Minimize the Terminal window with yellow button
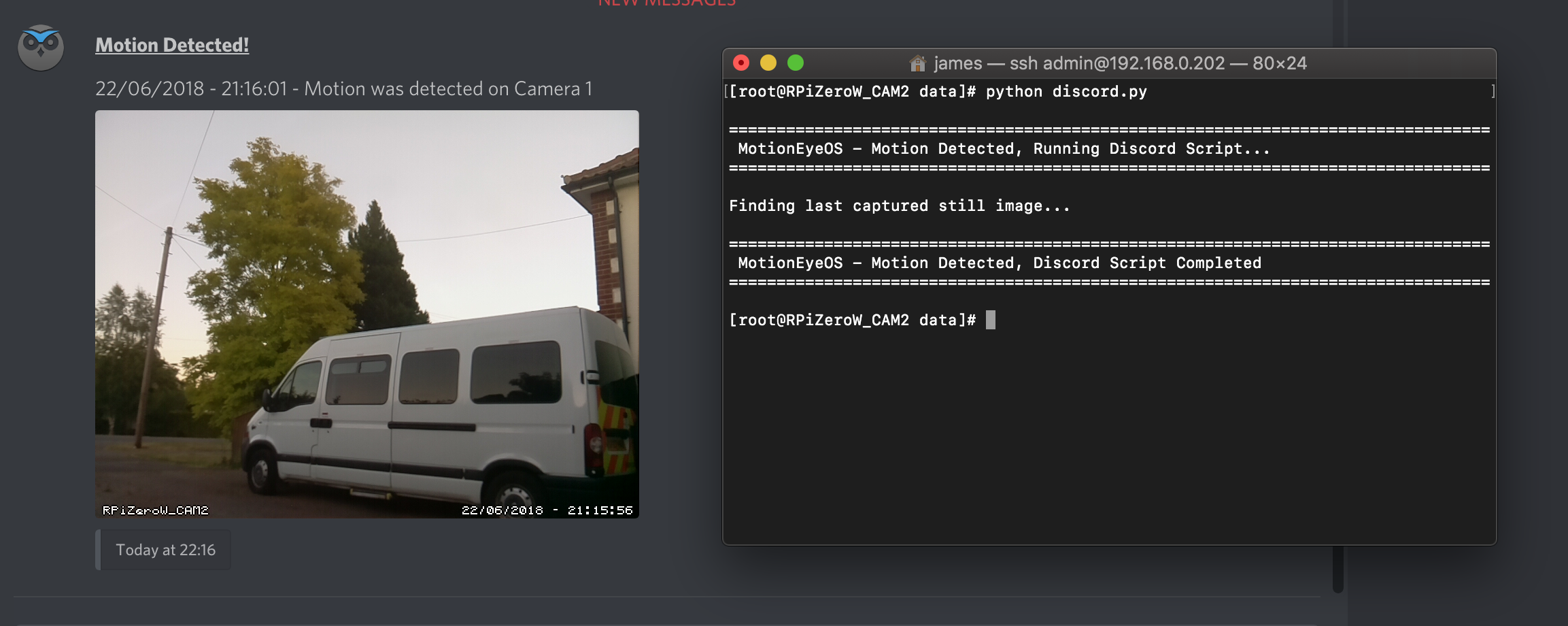 [x=768, y=63]
